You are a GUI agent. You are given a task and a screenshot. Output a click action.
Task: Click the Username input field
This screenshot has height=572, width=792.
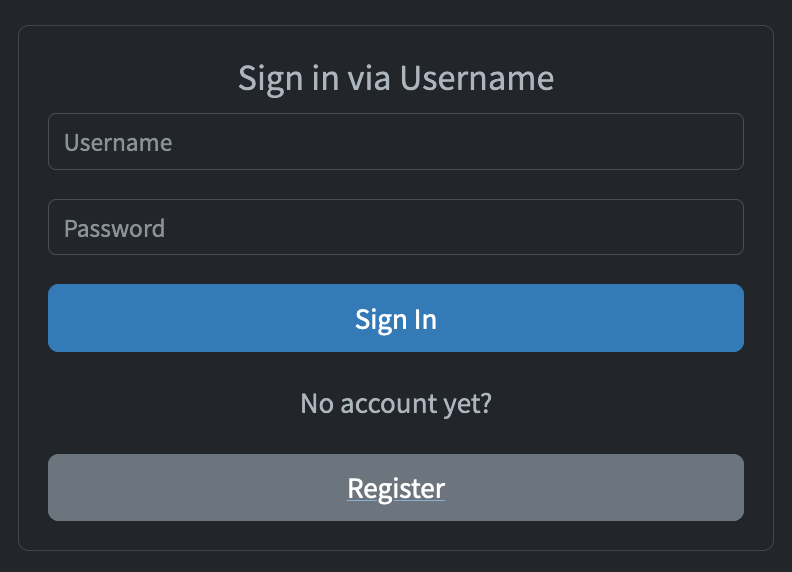(x=395, y=141)
